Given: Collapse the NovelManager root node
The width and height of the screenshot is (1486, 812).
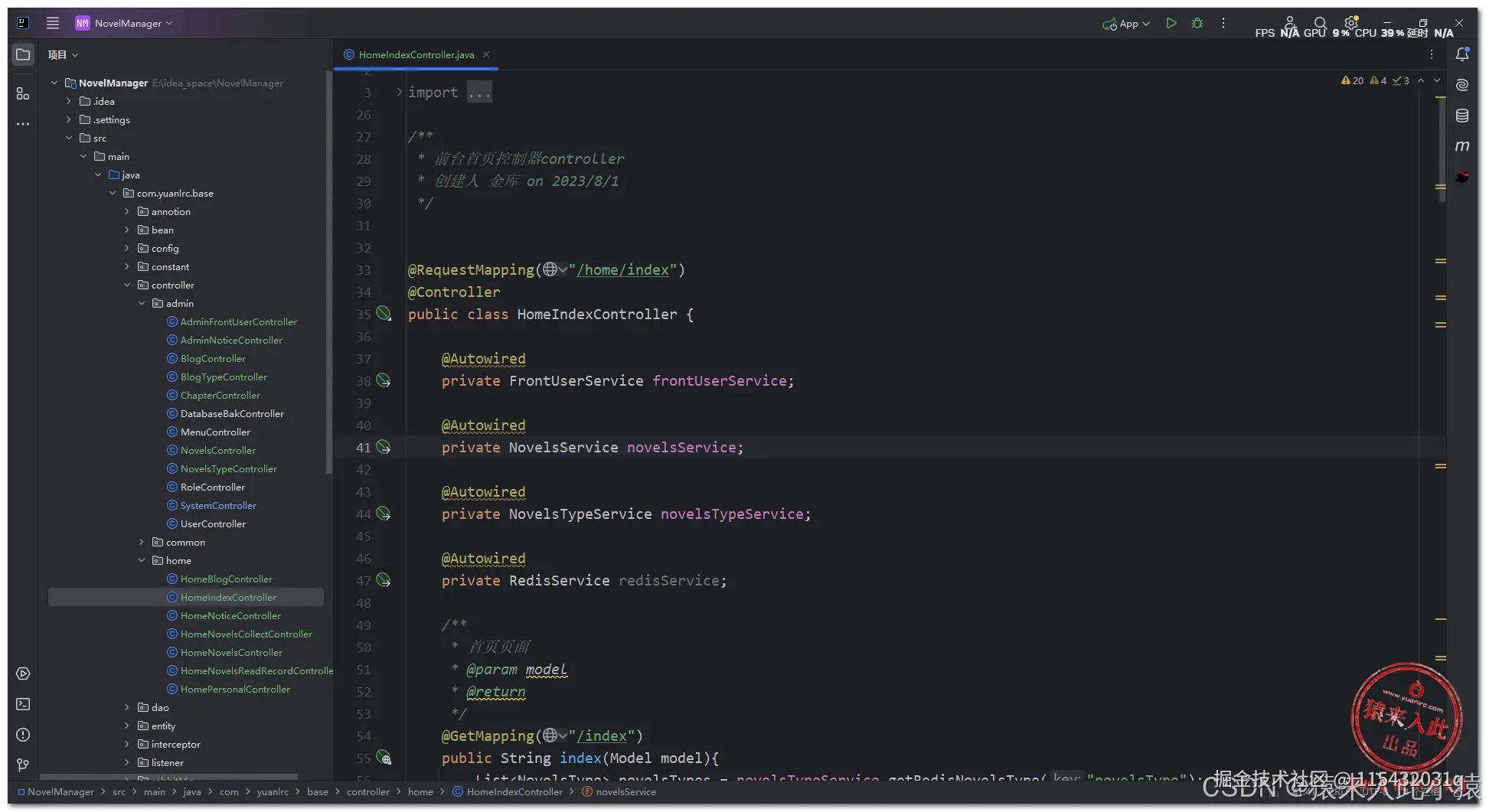Looking at the screenshot, I should click(x=54, y=83).
